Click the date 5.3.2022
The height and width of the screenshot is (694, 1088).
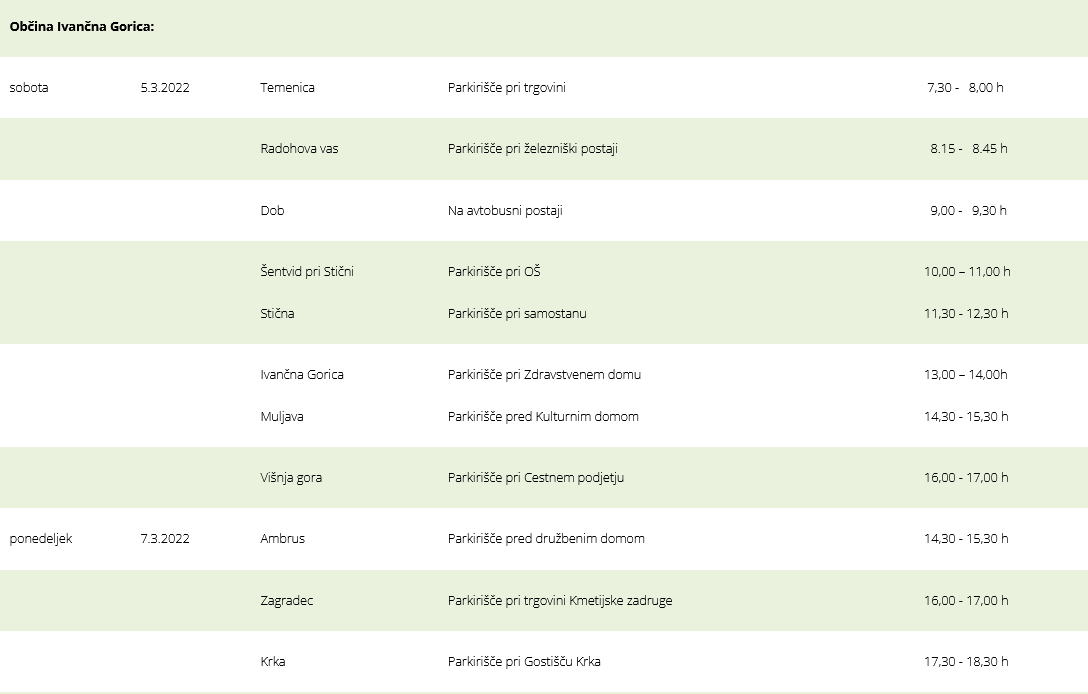pos(165,87)
